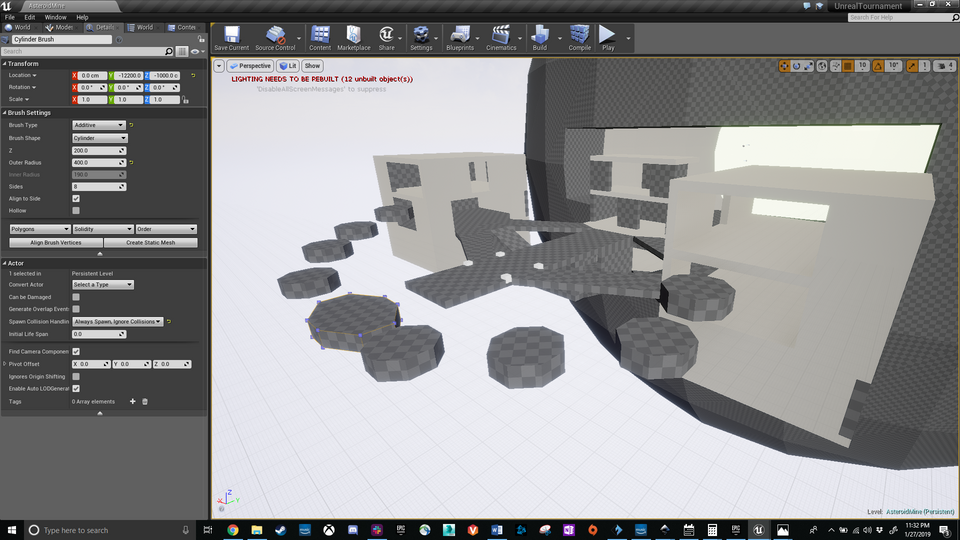Enable the Can be Damaged checkbox
Viewport: 960px width, 540px height.
(x=76, y=297)
